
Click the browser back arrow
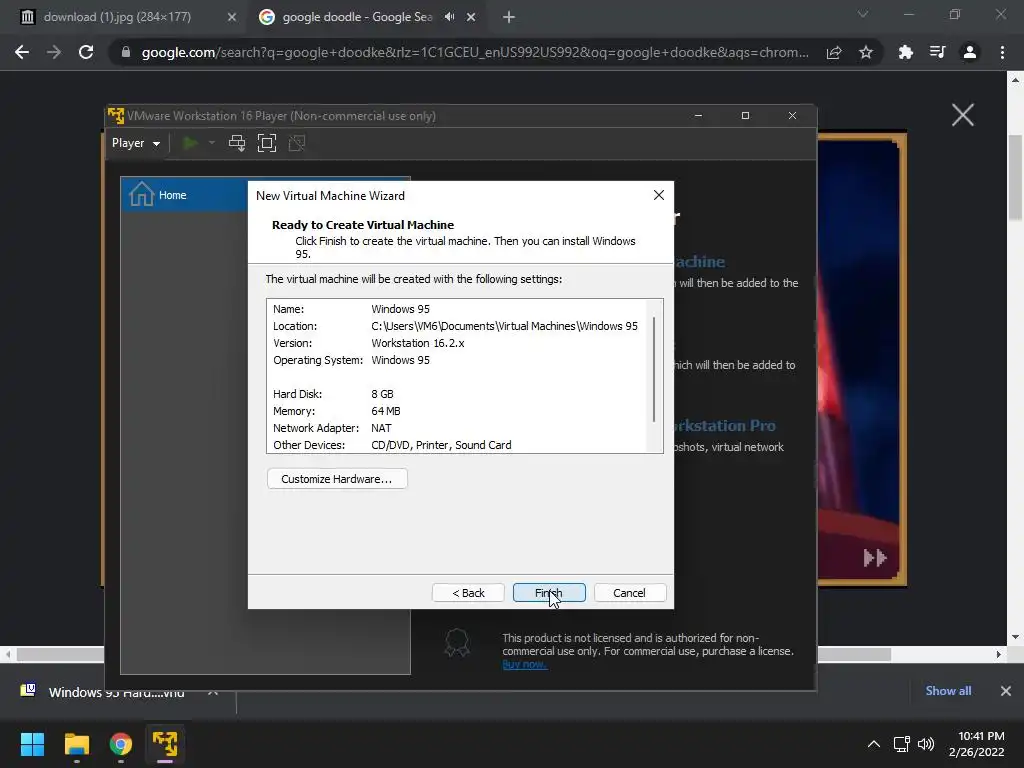[x=22, y=52]
